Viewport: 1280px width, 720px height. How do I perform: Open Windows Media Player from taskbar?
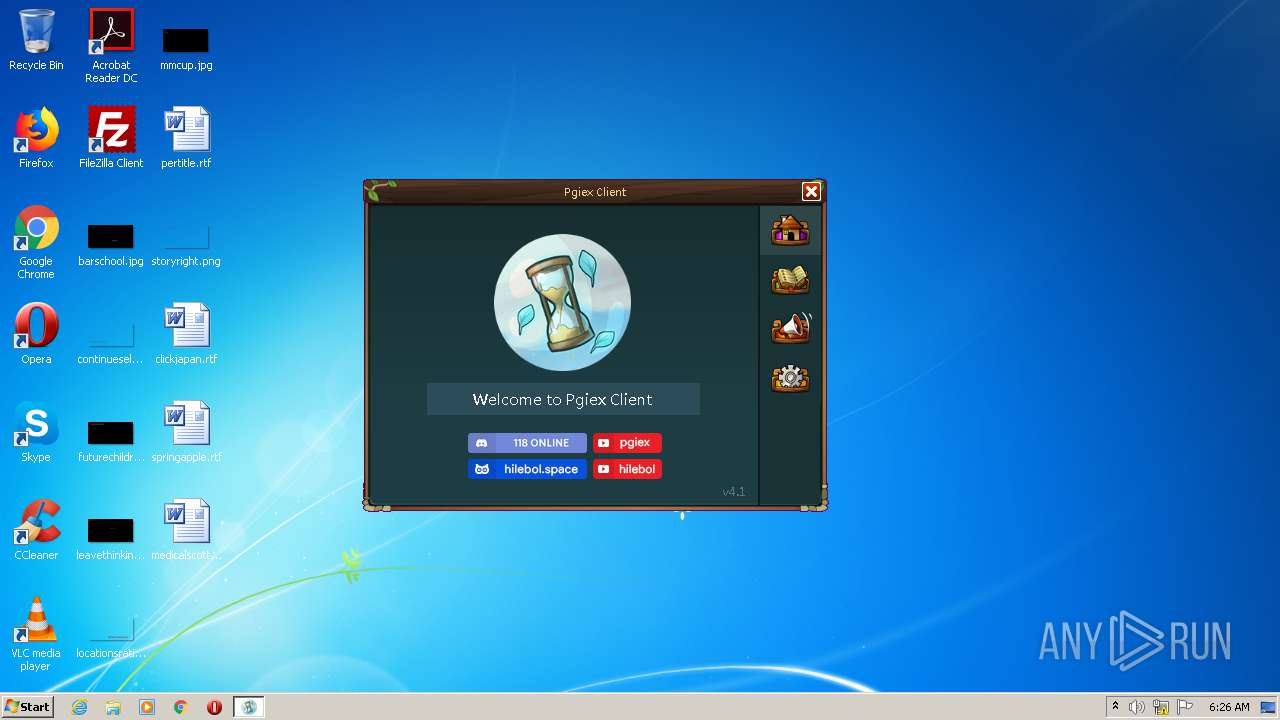tap(147, 707)
